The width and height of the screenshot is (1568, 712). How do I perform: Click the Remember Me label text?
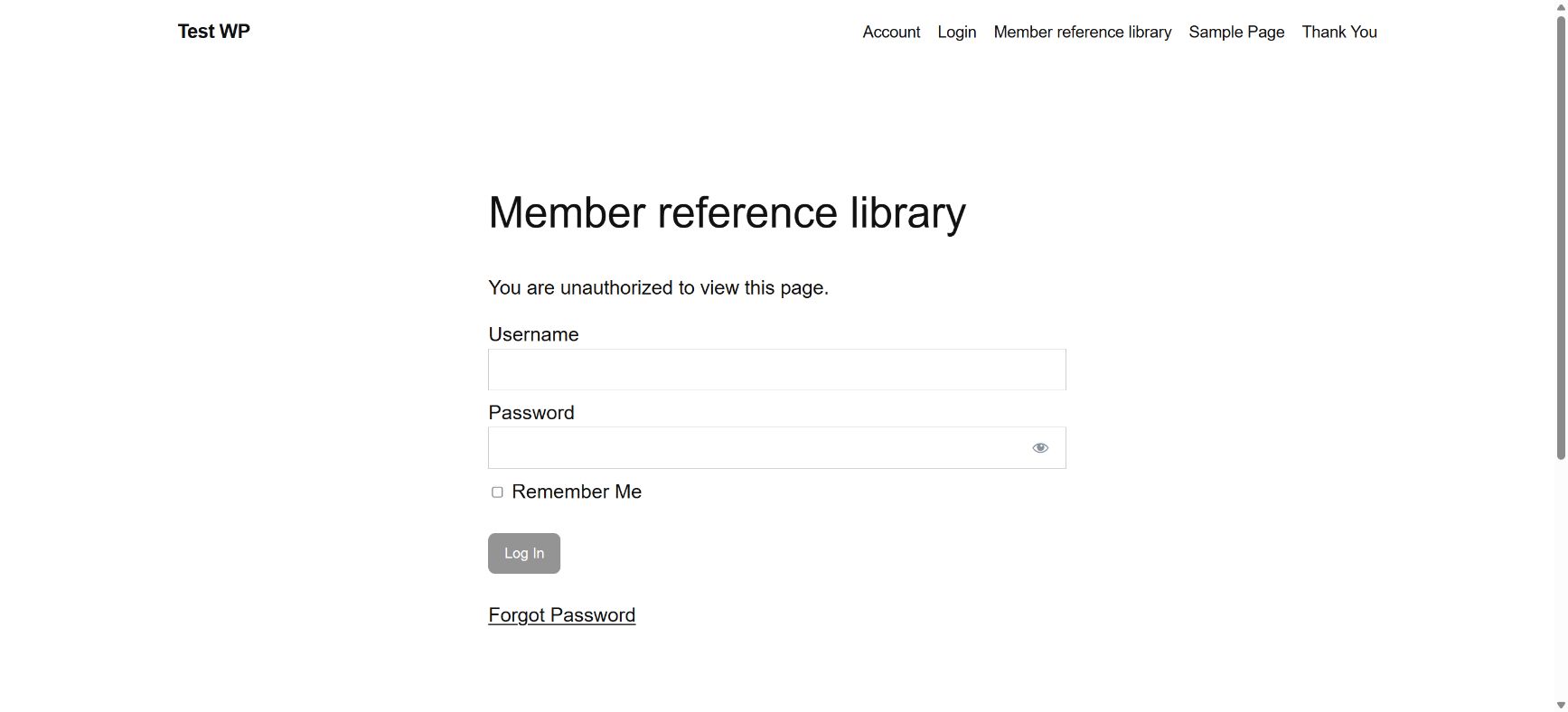(x=577, y=492)
